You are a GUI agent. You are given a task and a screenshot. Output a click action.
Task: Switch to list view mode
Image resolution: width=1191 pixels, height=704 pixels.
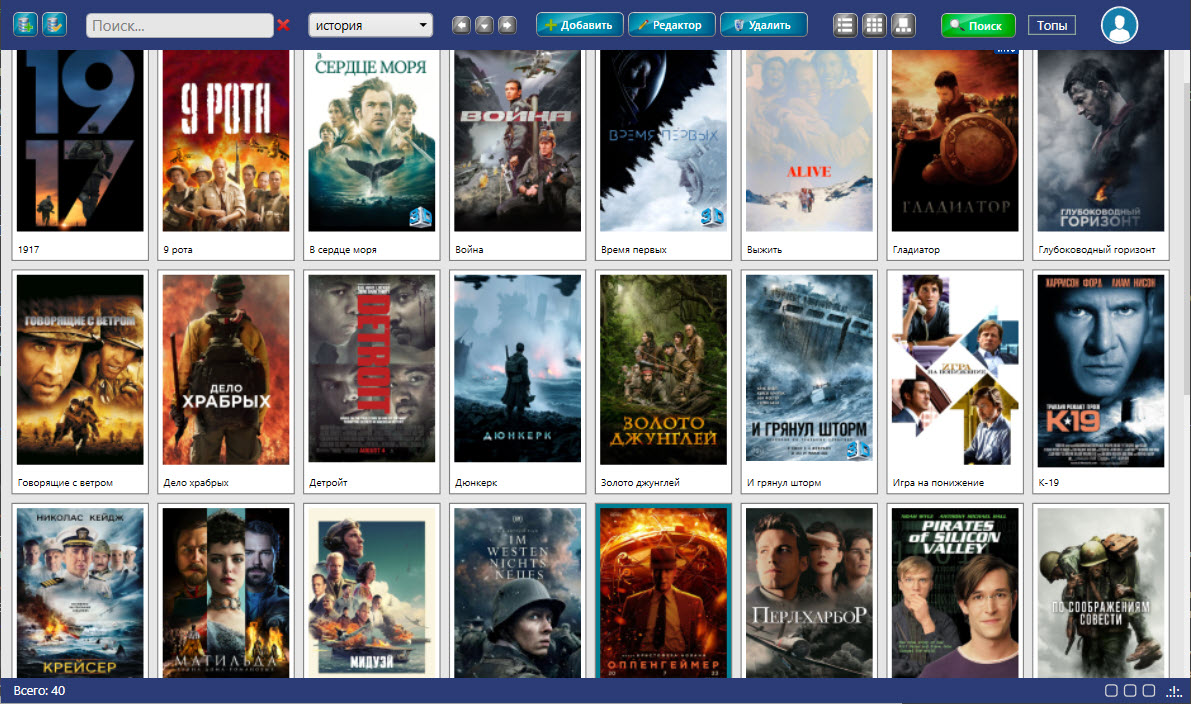tap(845, 25)
